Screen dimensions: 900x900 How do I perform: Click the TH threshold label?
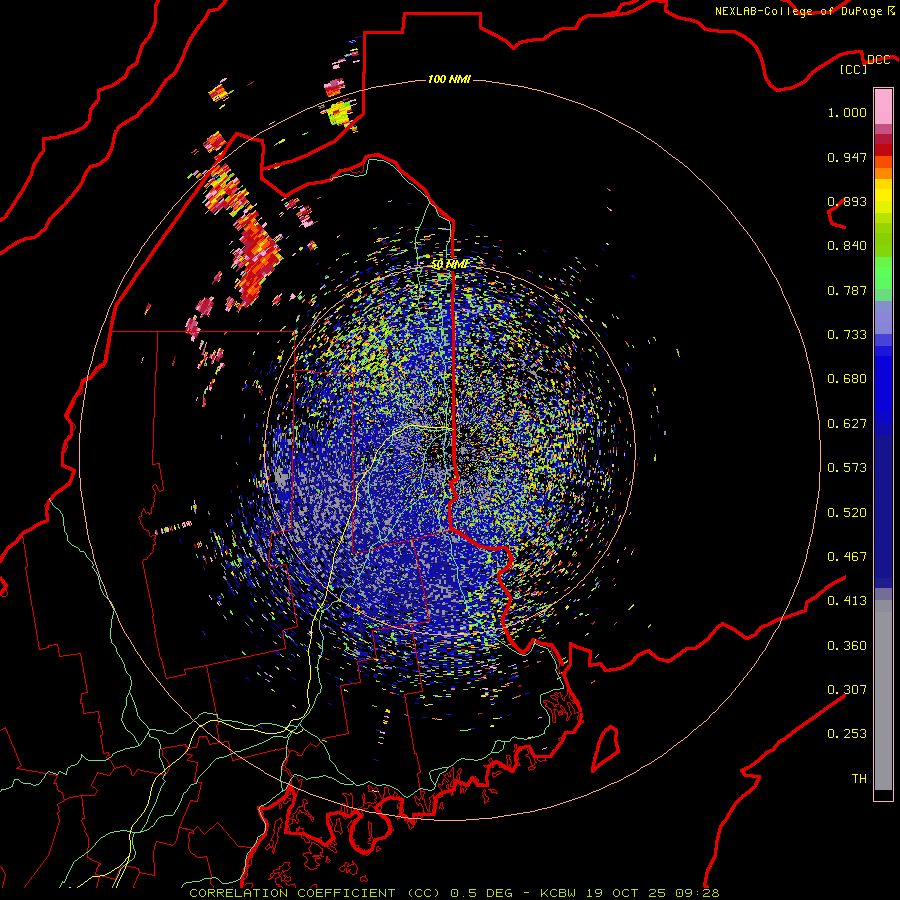859,779
